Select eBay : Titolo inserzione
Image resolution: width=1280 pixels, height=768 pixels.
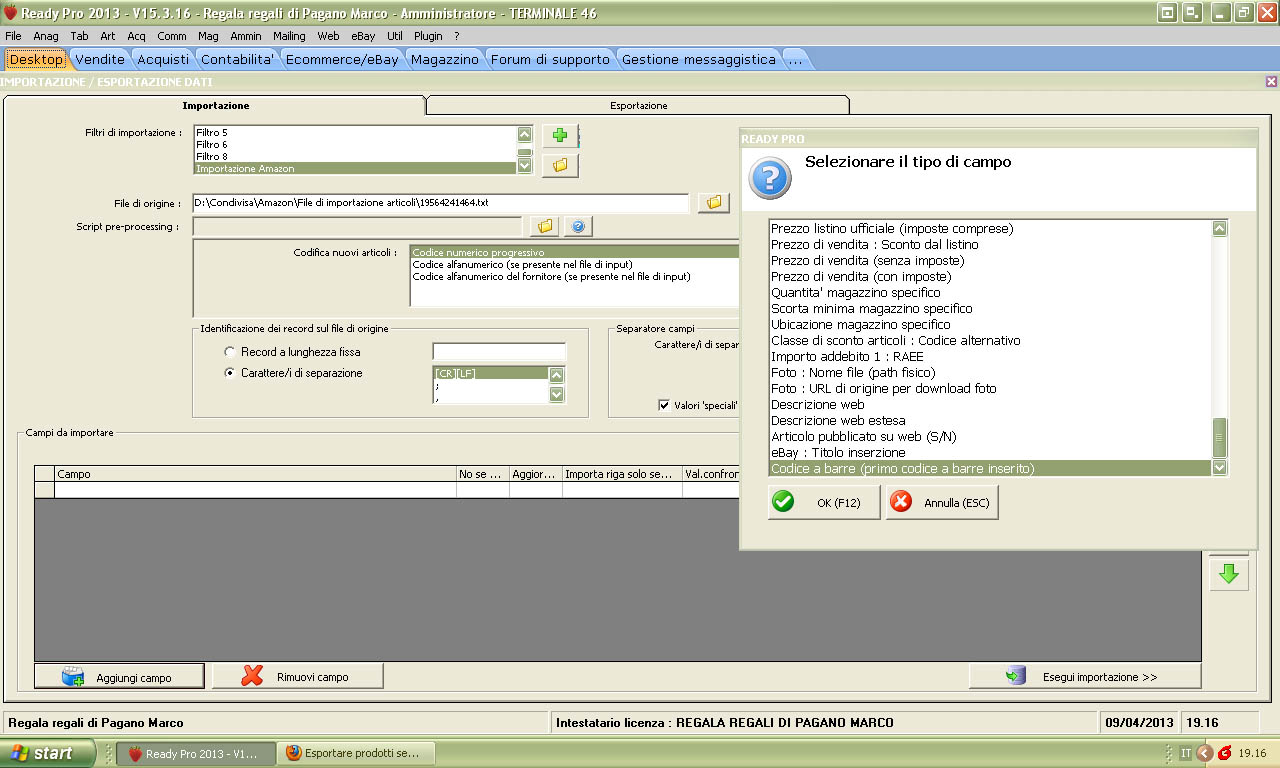click(990, 453)
